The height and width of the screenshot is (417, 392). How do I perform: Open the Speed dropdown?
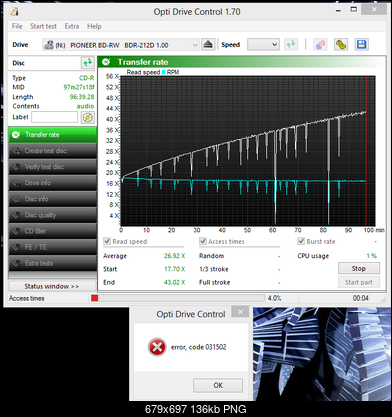click(x=263, y=44)
